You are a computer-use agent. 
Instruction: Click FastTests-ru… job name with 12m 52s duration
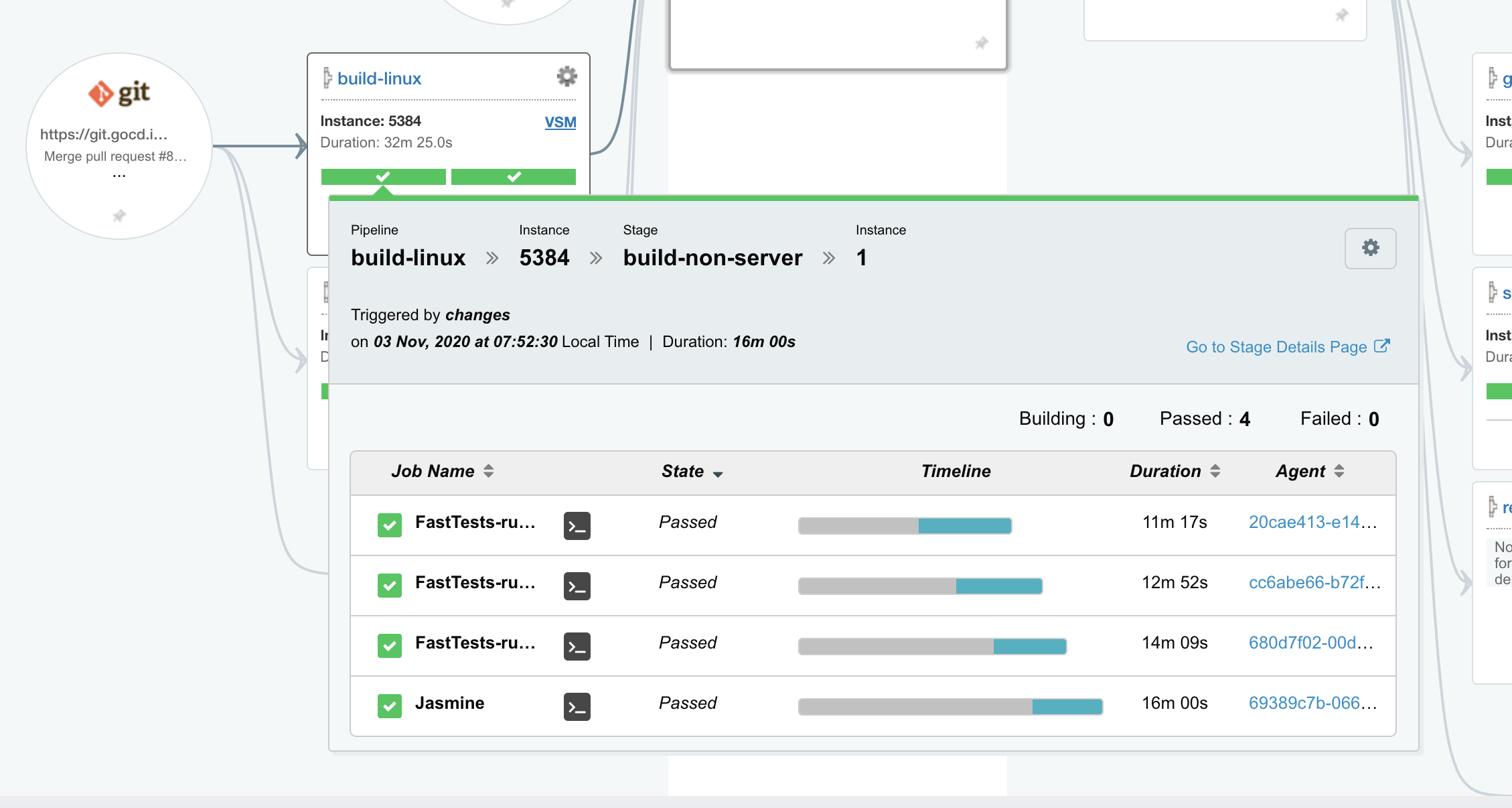pyautogui.click(x=475, y=583)
